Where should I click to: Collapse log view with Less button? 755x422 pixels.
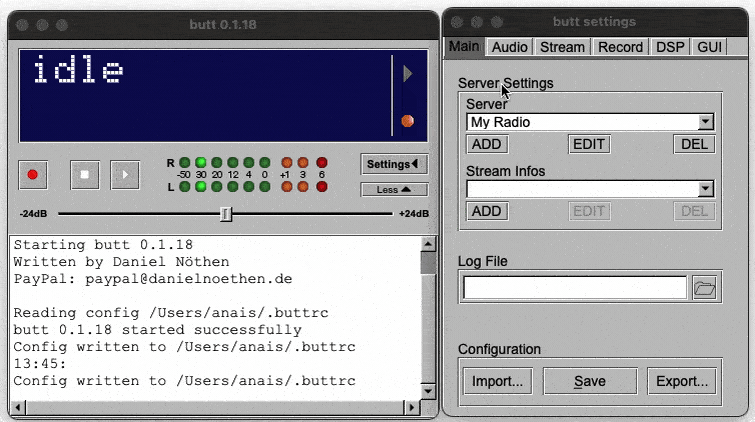pyautogui.click(x=394, y=190)
